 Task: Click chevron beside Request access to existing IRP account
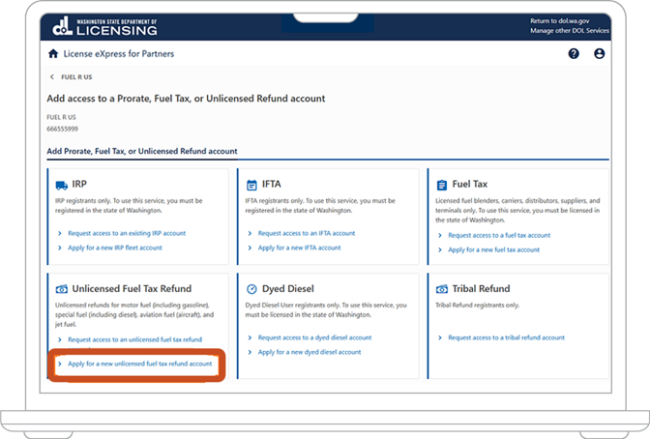(x=60, y=233)
